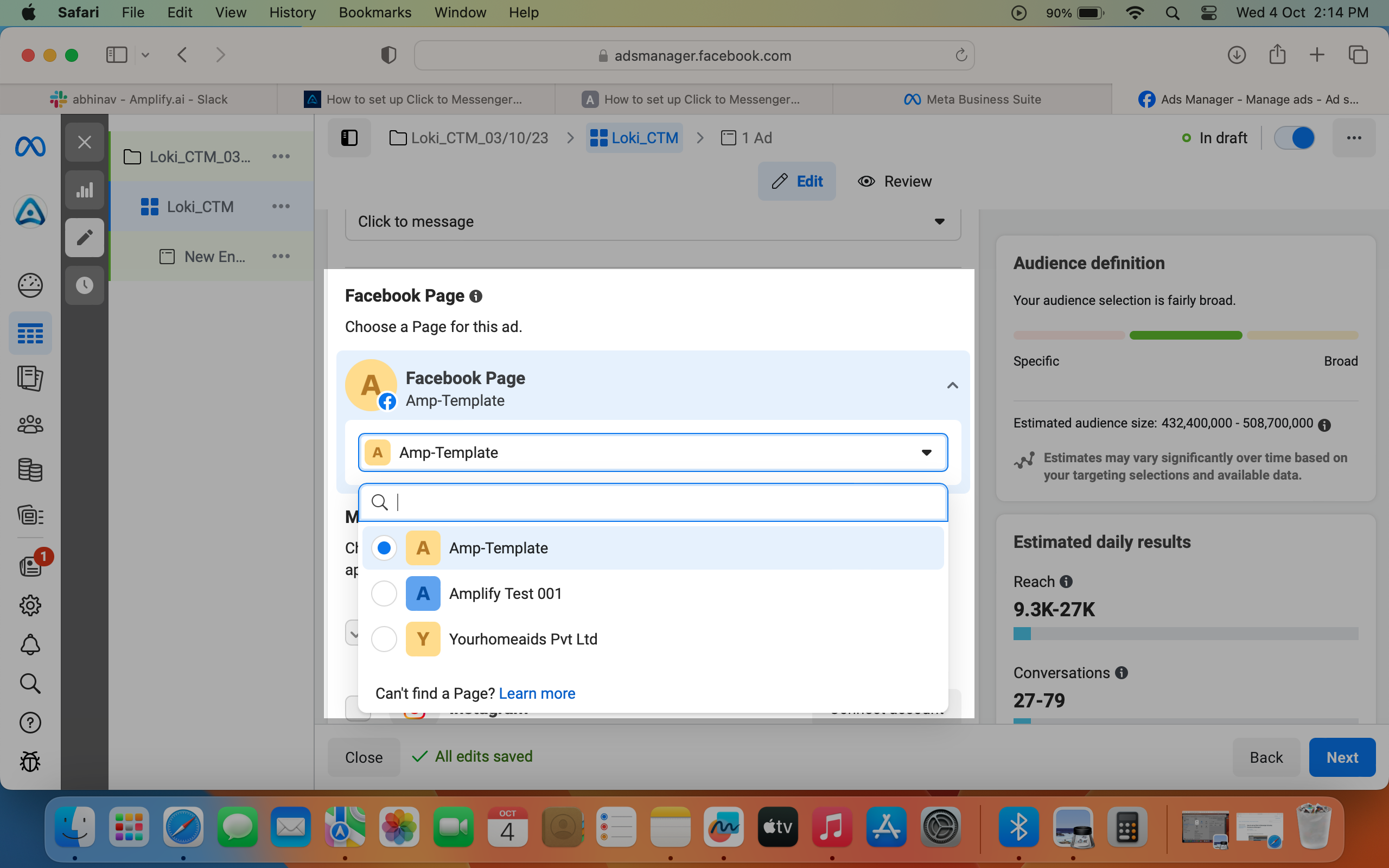Screen dimensions: 1389x868
Task: Open the clock history icon
Action: coord(85,285)
